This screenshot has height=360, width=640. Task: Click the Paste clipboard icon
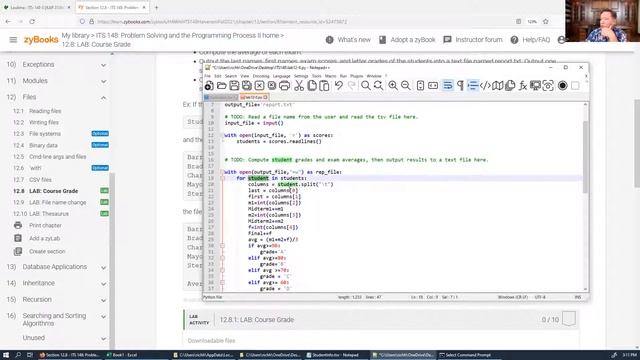click(x=324, y=85)
